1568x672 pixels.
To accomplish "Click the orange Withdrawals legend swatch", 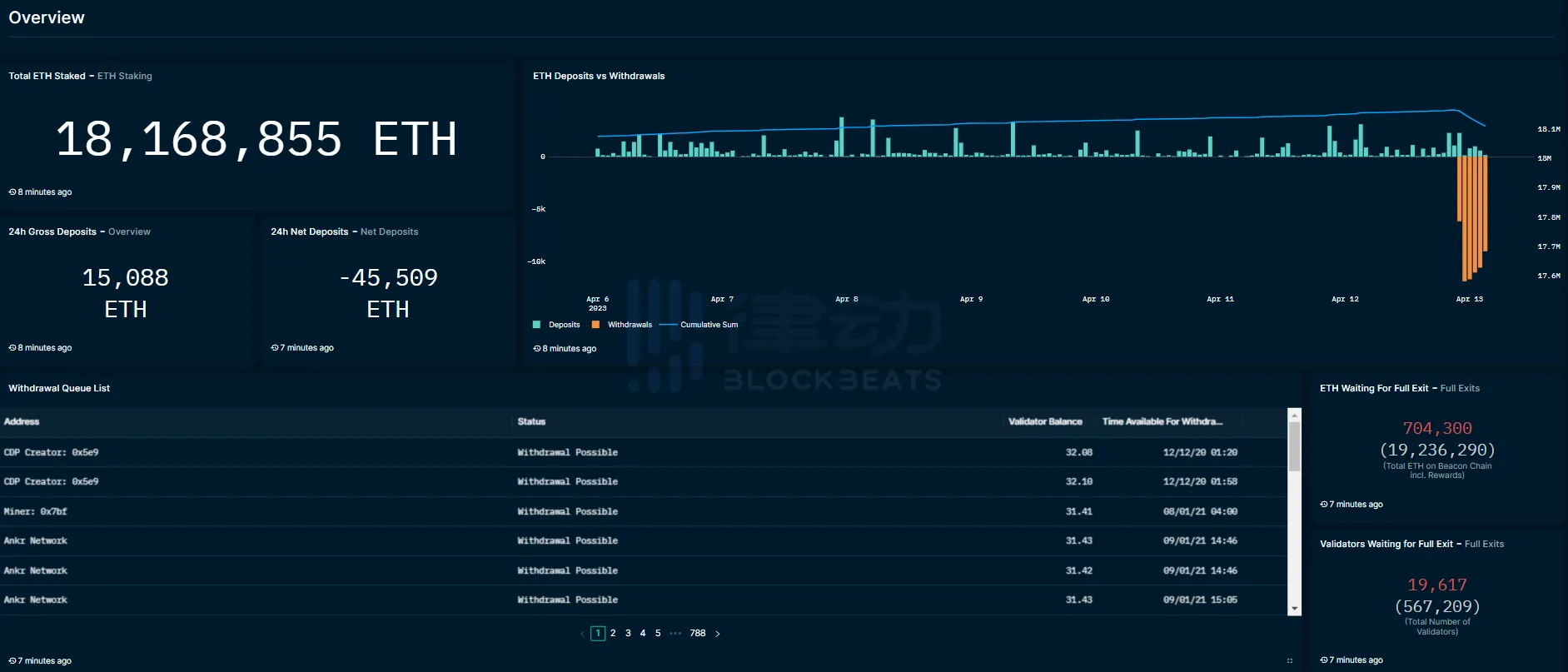I will click(x=595, y=325).
